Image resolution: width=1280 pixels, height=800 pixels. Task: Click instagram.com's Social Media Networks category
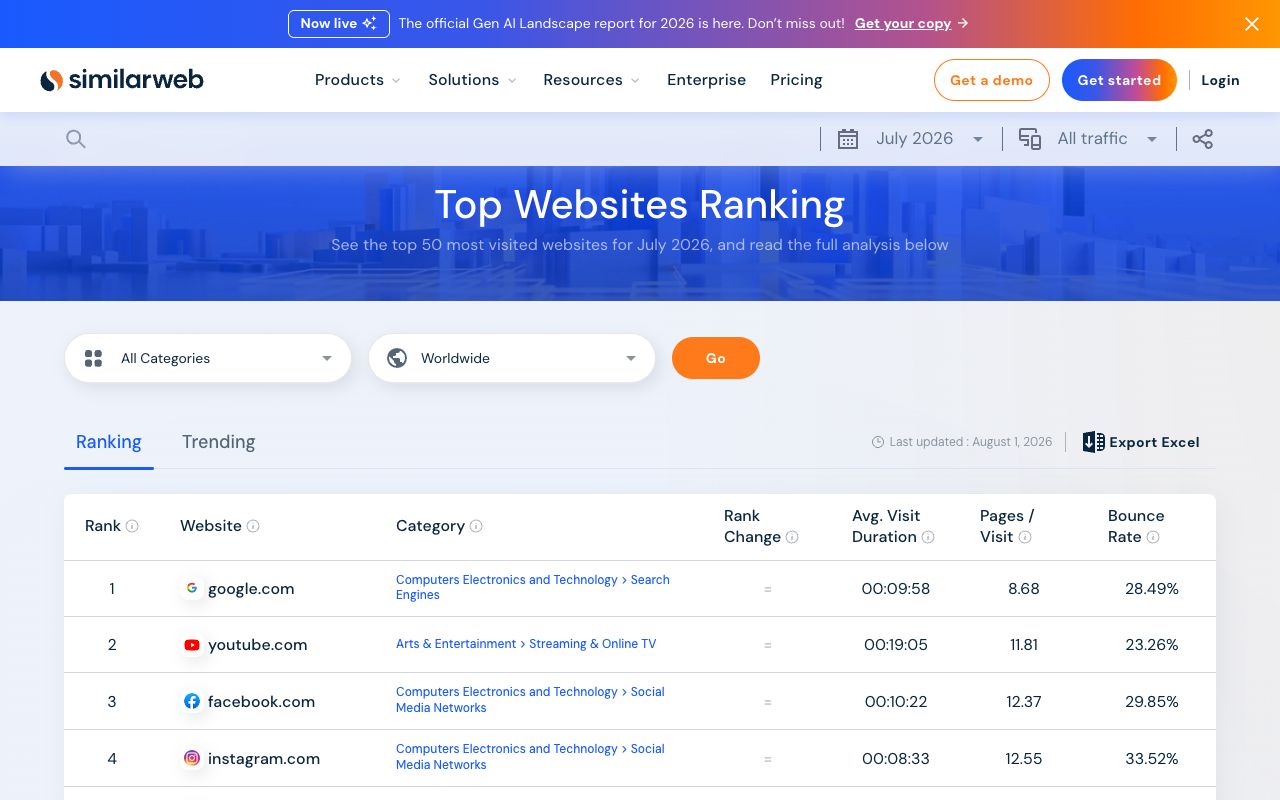[530, 757]
